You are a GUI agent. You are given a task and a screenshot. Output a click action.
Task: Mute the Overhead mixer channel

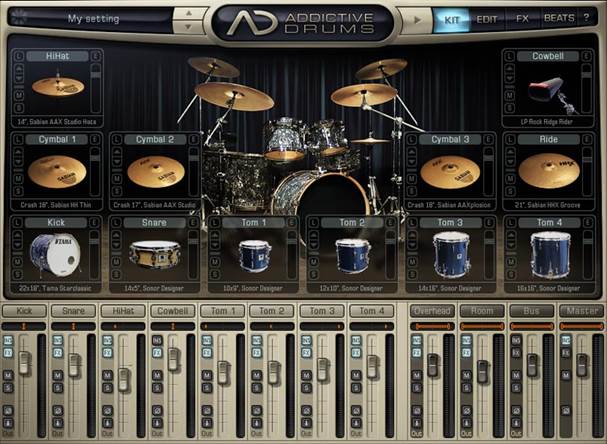417,375
